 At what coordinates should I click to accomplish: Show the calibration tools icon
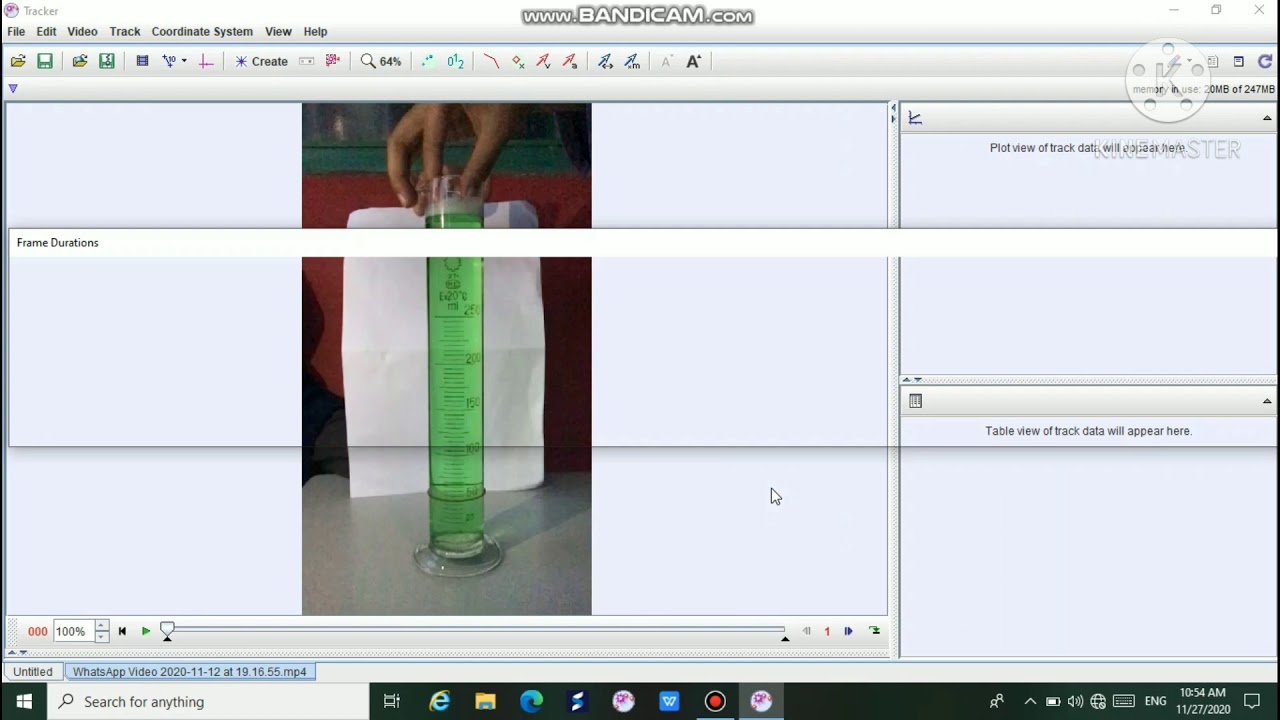[169, 61]
